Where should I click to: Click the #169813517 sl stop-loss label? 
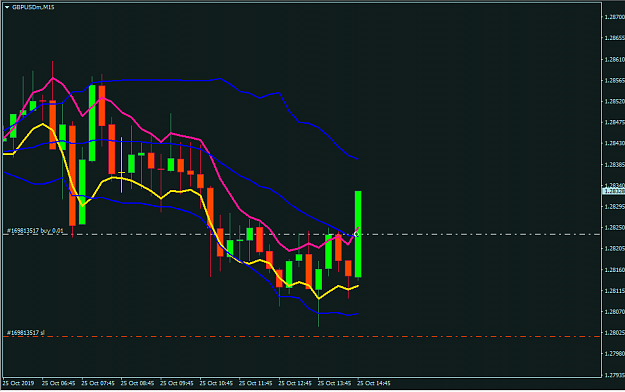coord(26,333)
